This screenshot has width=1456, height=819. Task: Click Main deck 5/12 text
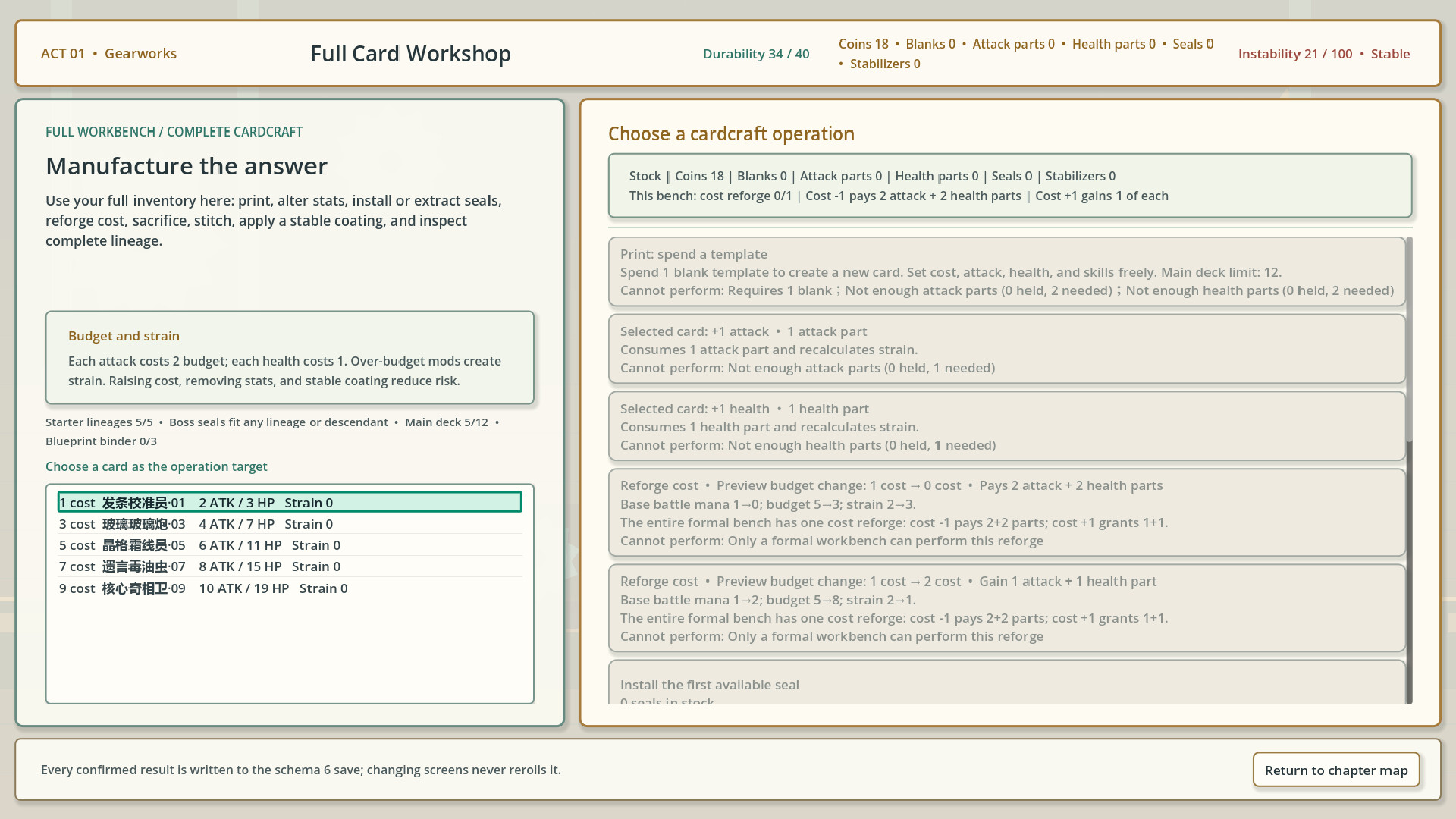point(447,422)
